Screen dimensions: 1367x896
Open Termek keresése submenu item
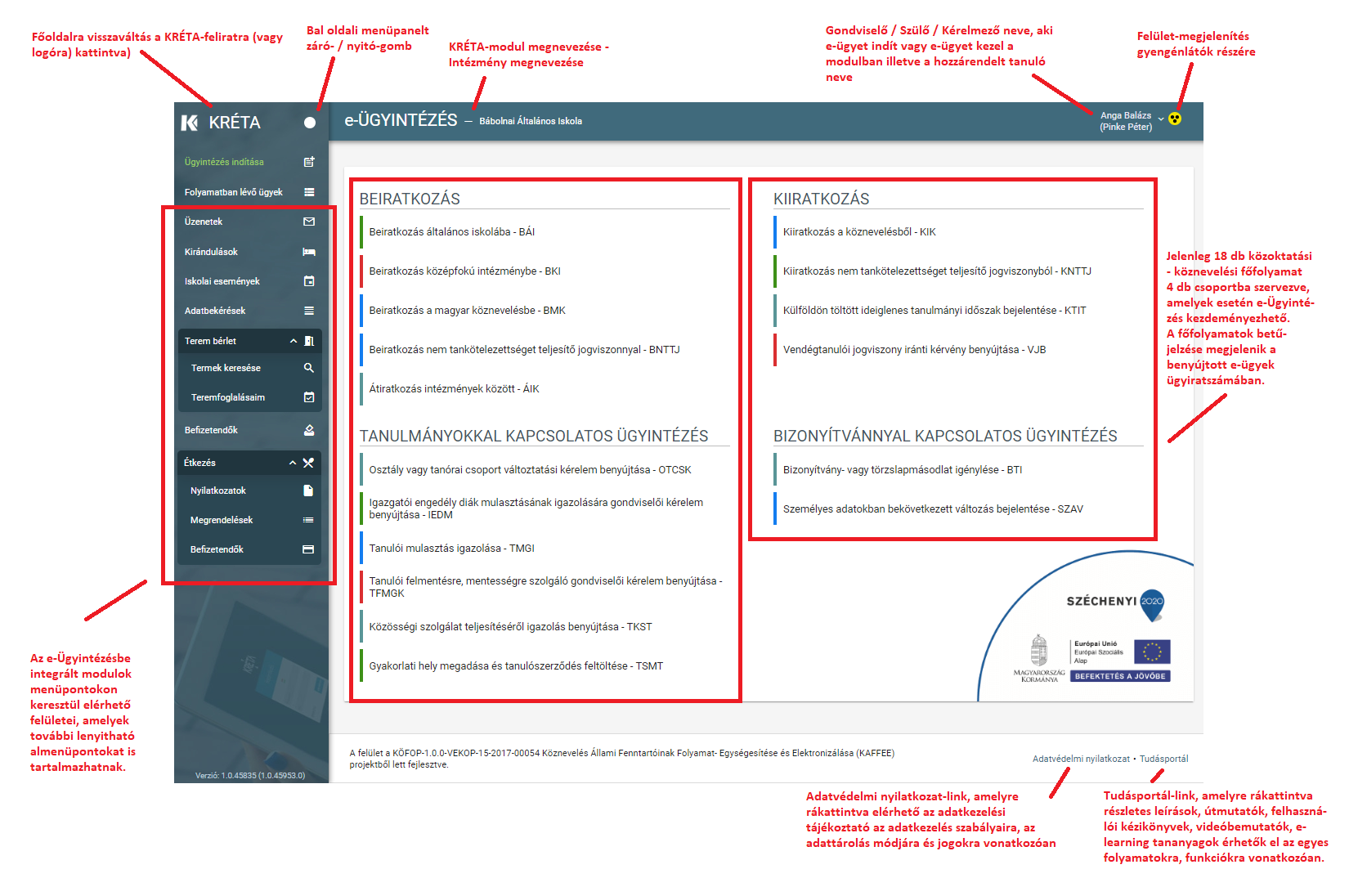[226, 368]
